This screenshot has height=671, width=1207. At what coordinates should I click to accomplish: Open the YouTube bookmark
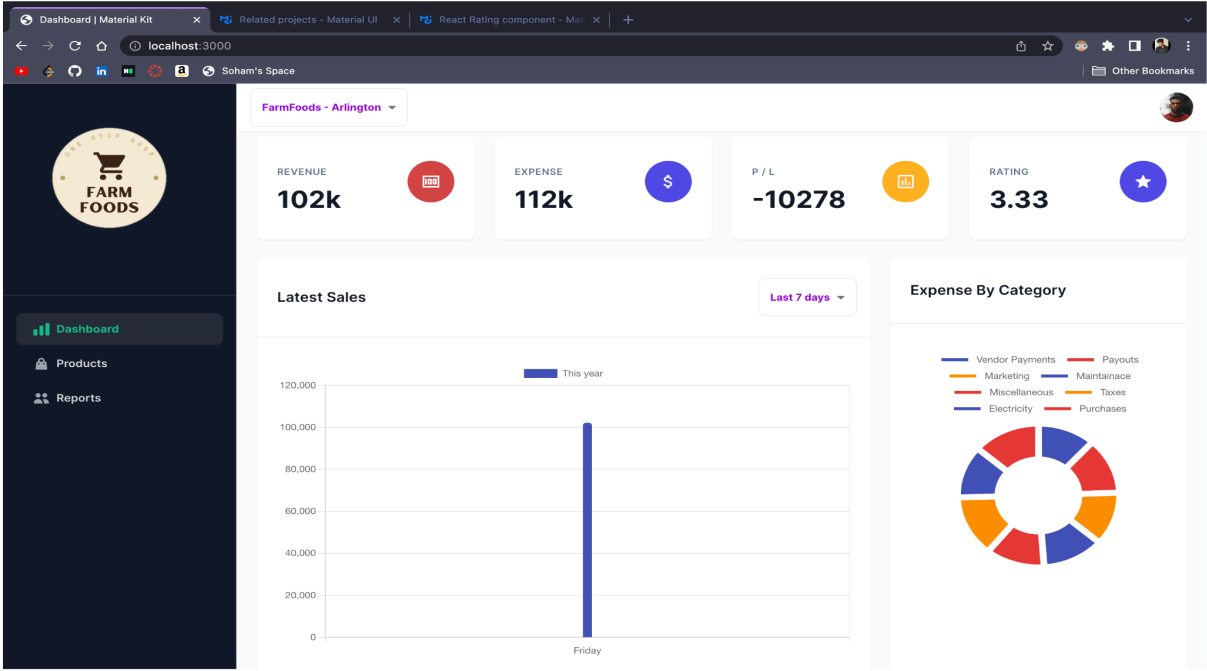(21, 71)
